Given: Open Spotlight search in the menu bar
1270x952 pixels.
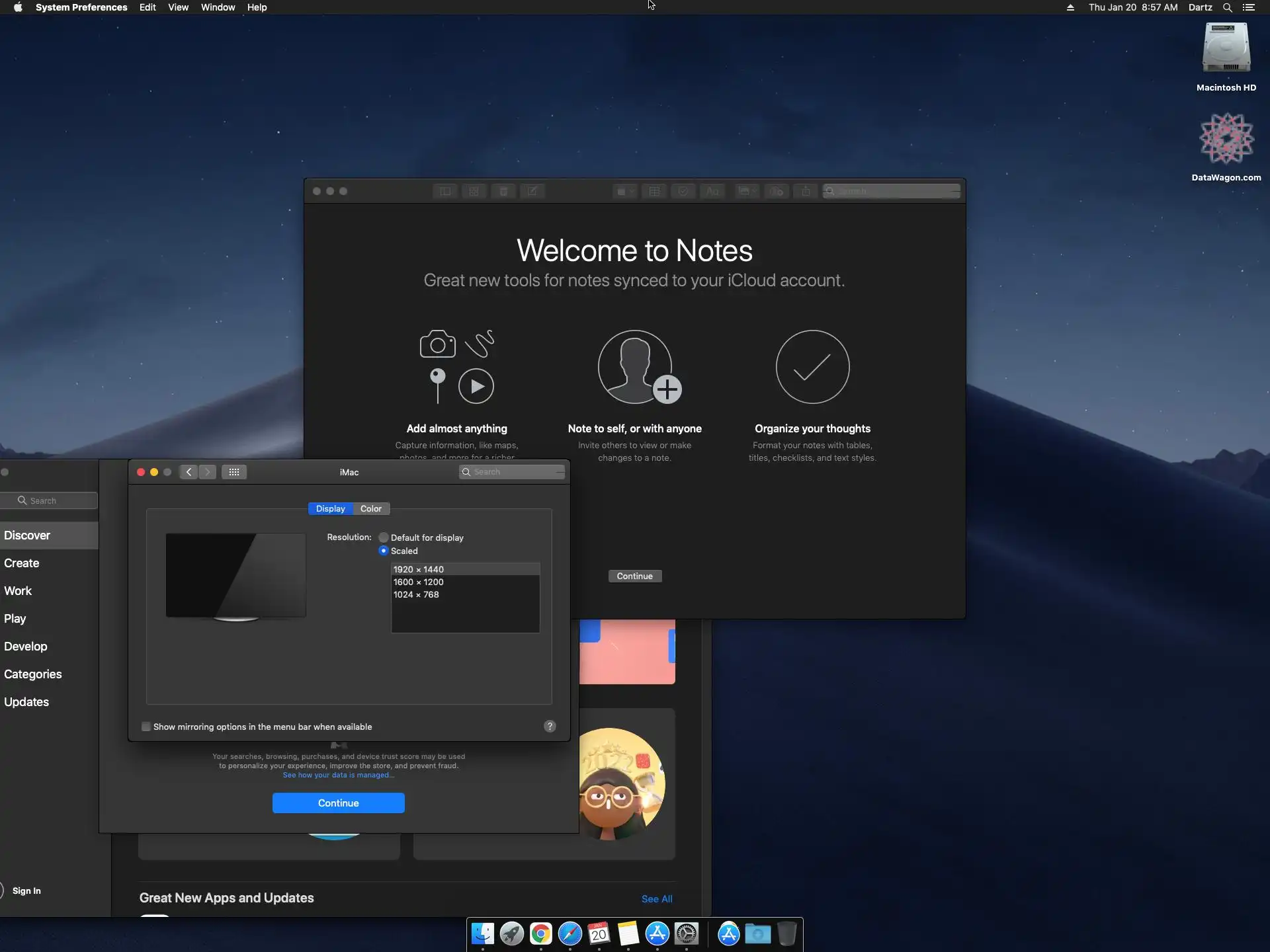Looking at the screenshot, I should click(x=1227, y=7).
